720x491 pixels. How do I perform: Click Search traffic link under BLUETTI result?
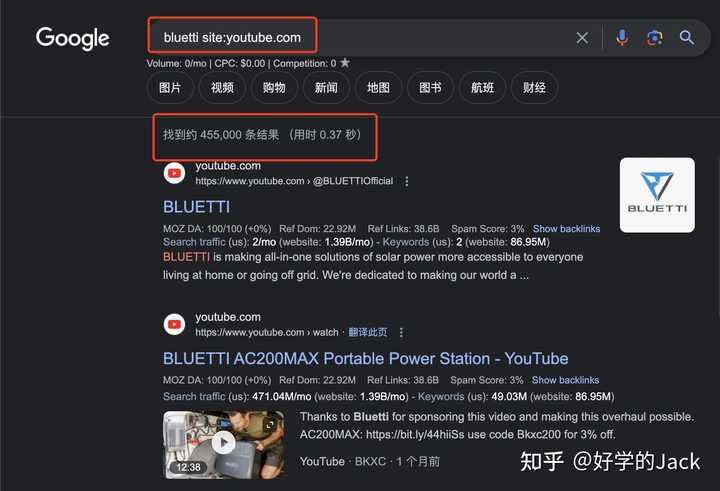194,242
